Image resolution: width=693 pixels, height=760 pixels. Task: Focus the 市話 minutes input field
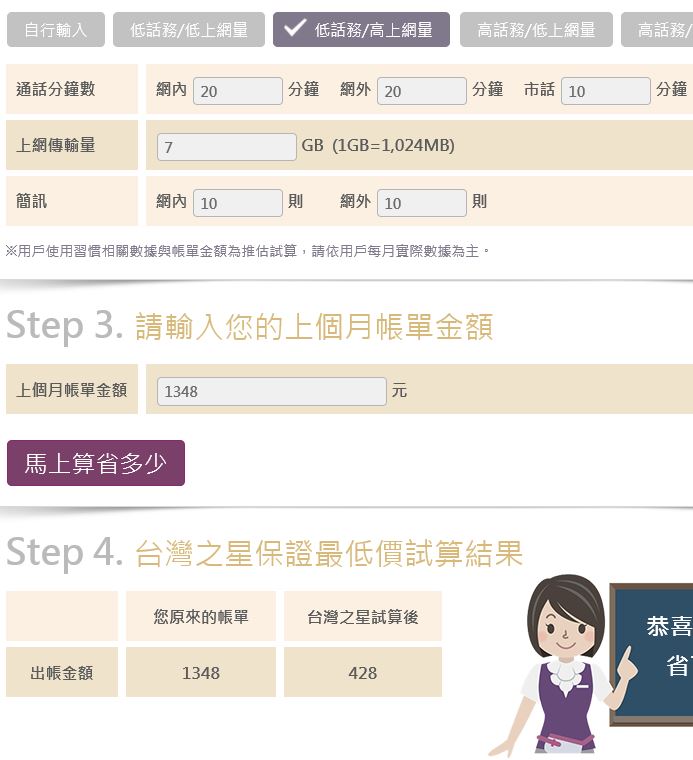pyautogui.click(x=606, y=91)
